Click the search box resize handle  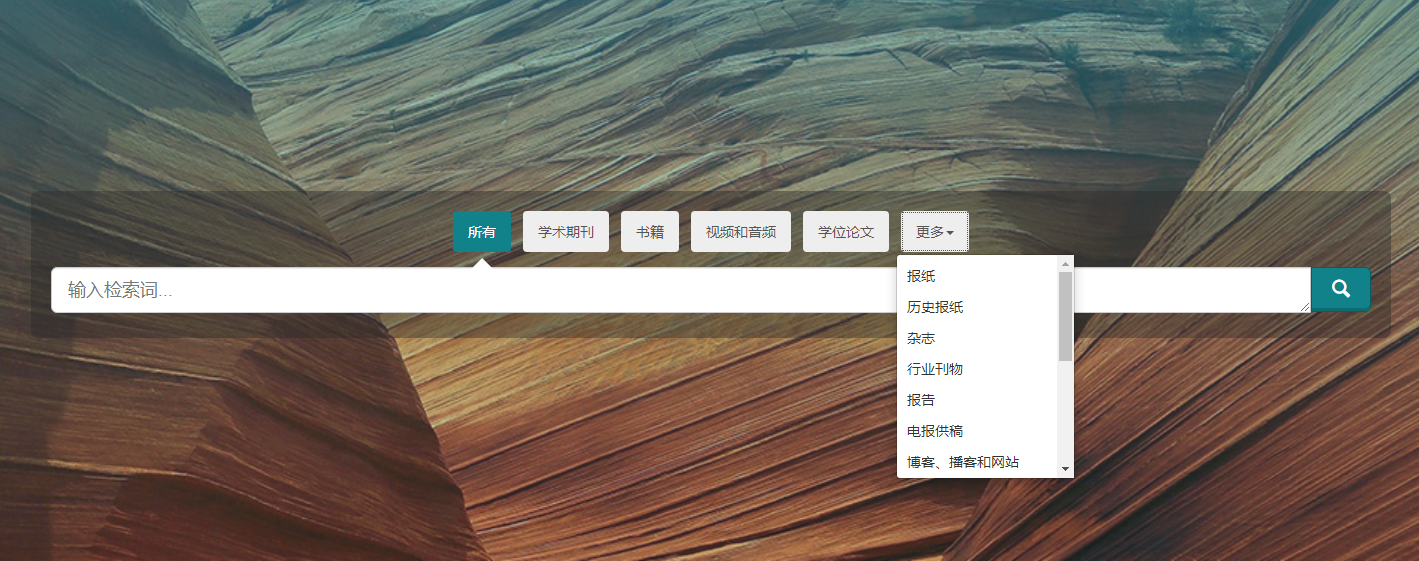(1305, 307)
